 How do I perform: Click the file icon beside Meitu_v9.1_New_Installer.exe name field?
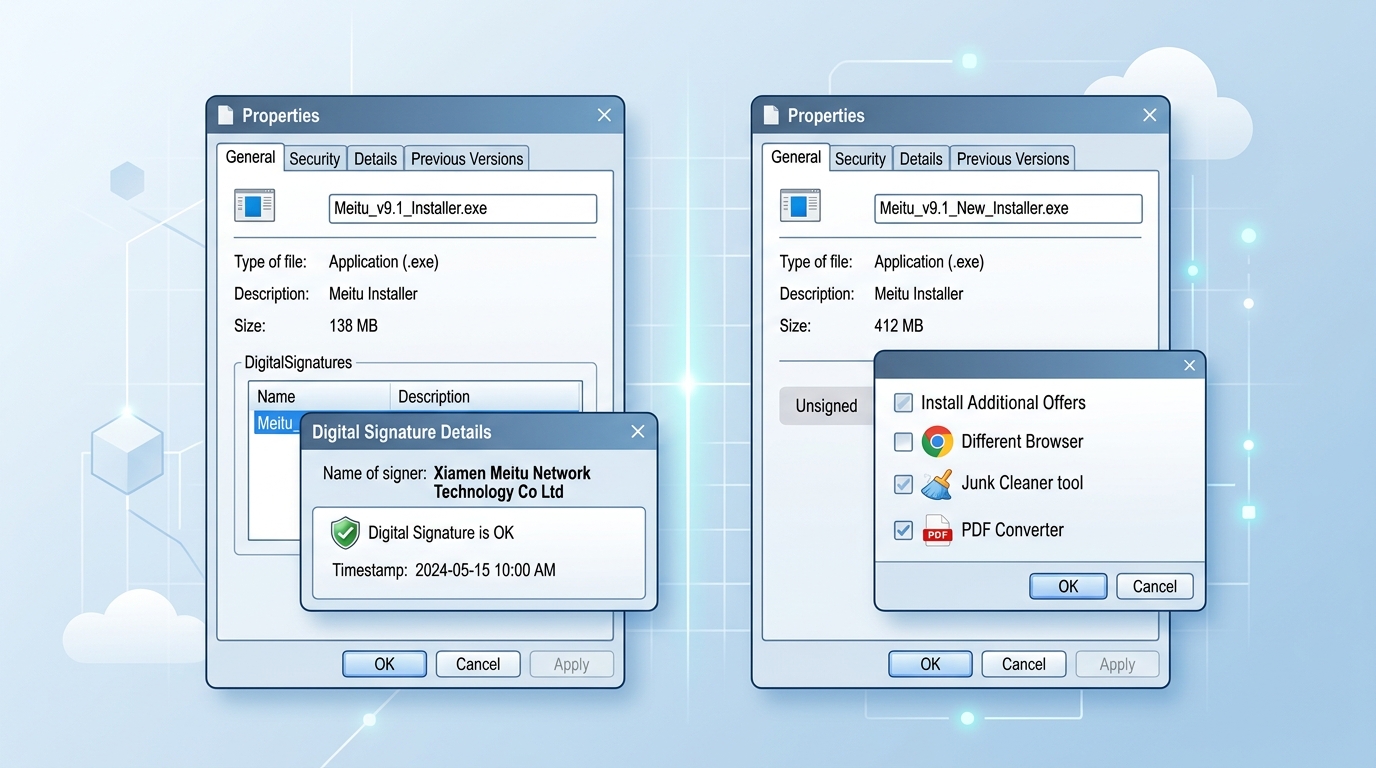coord(800,206)
